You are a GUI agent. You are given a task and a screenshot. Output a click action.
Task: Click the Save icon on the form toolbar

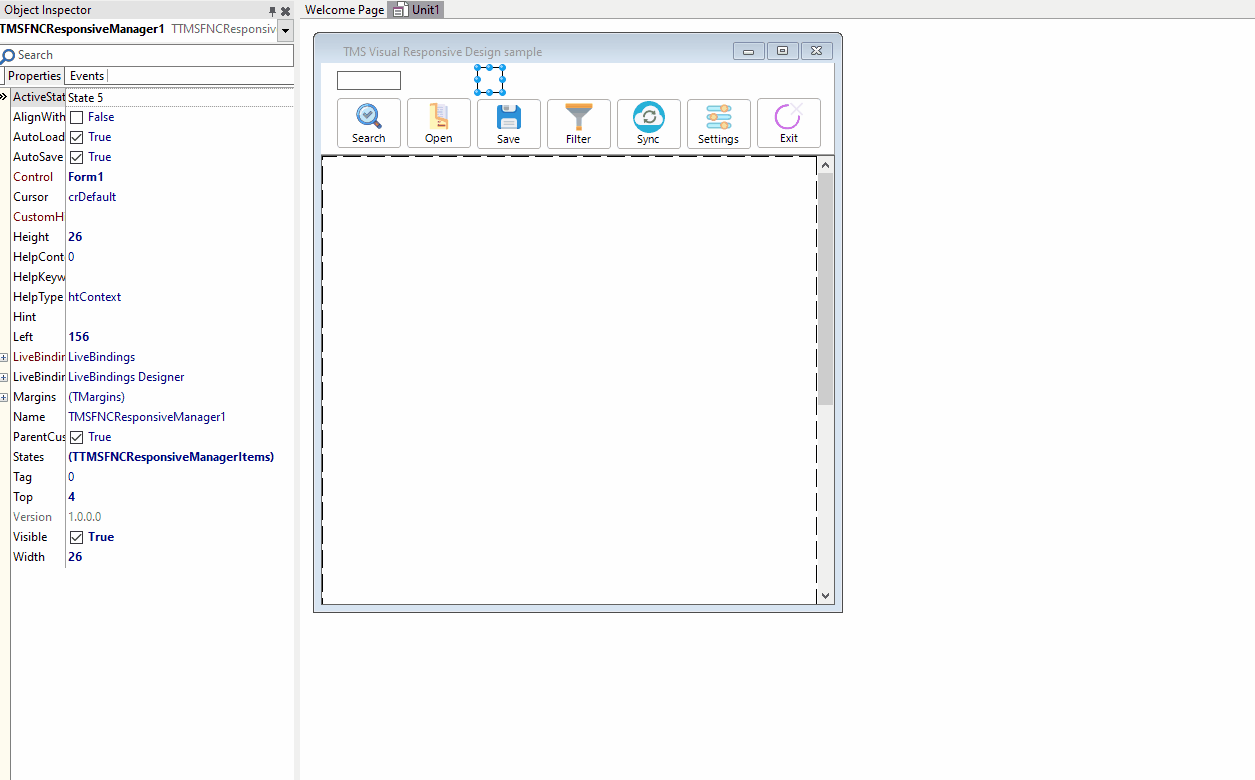[x=508, y=116]
